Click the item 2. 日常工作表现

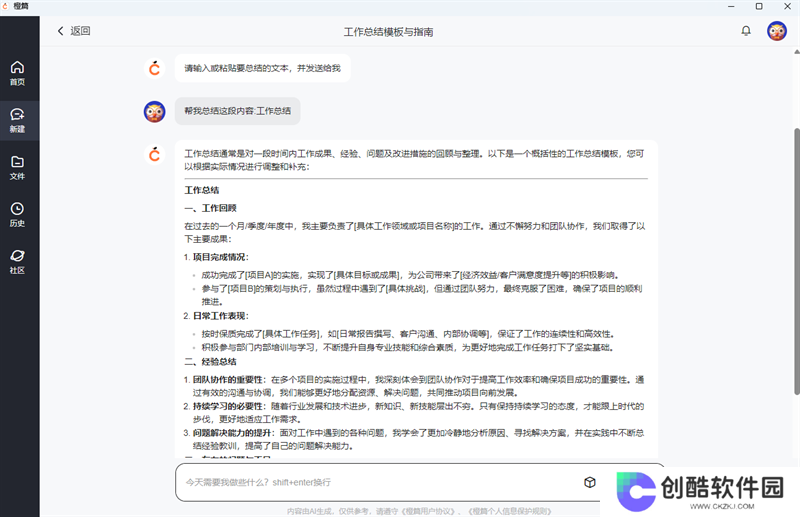(216, 316)
